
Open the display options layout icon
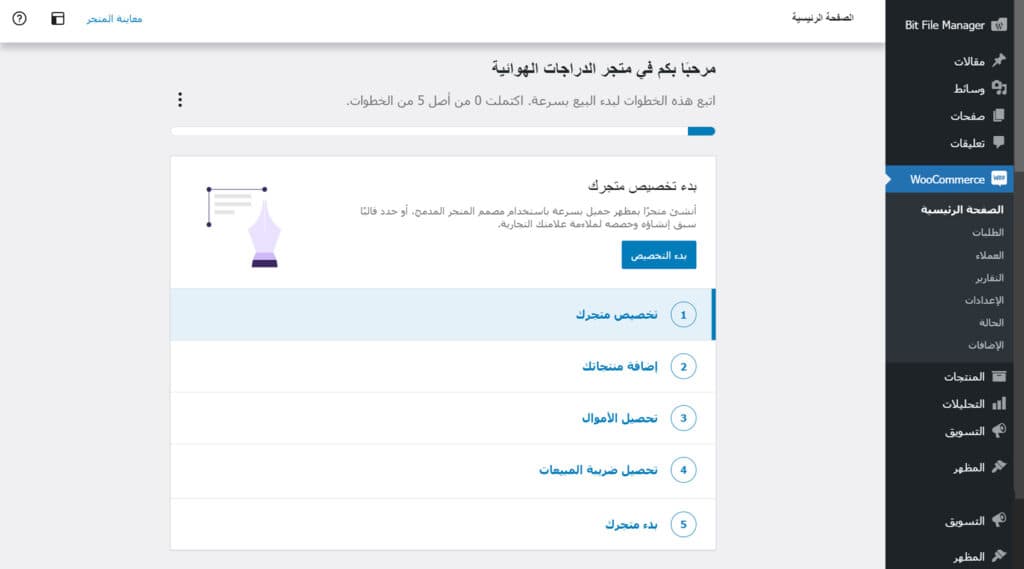[57, 18]
